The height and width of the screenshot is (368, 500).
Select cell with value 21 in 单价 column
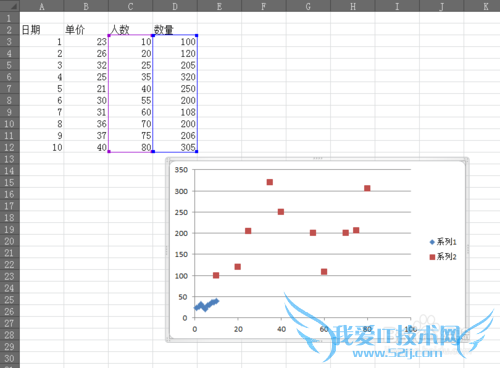[86, 89]
